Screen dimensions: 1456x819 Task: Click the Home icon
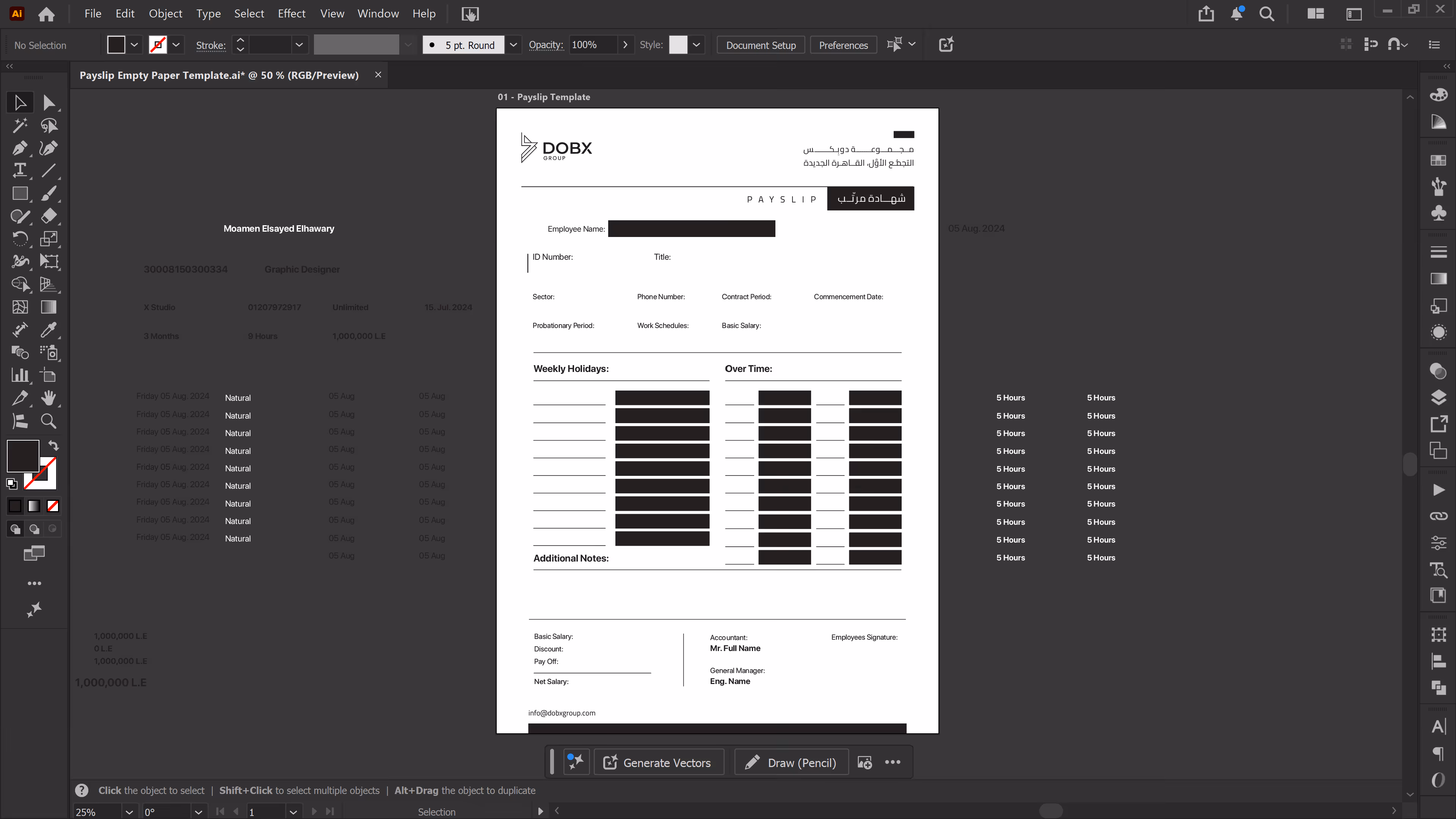tap(46, 14)
